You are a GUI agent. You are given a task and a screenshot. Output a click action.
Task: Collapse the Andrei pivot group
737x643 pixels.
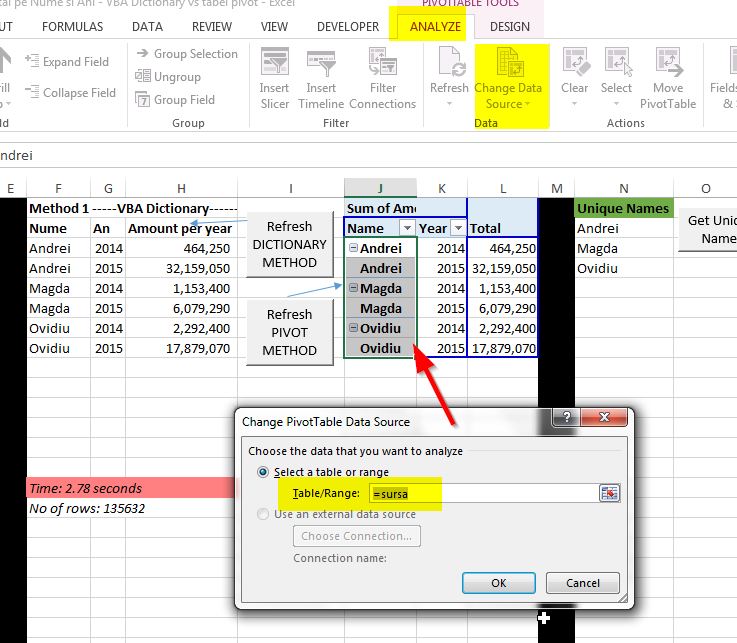pyautogui.click(x=353, y=248)
